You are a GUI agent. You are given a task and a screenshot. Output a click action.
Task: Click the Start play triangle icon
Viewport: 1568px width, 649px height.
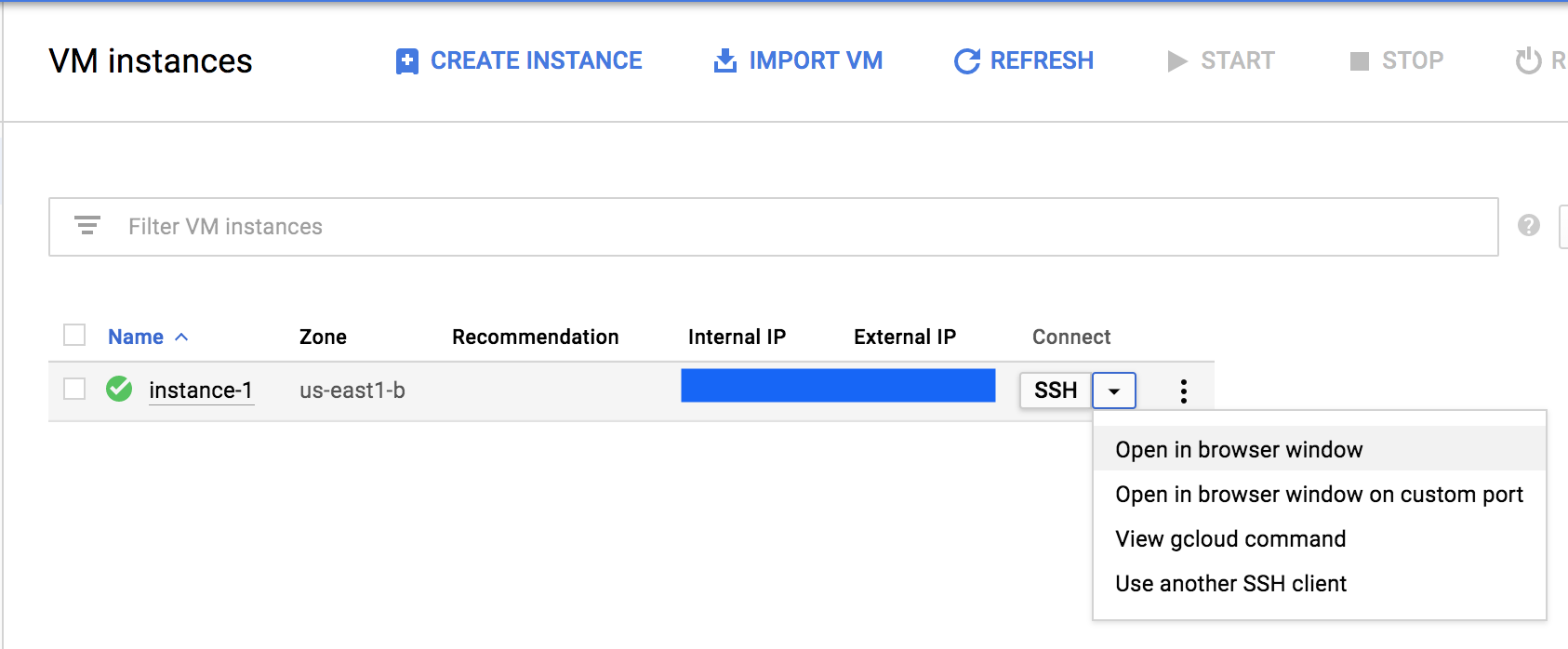point(1177,61)
